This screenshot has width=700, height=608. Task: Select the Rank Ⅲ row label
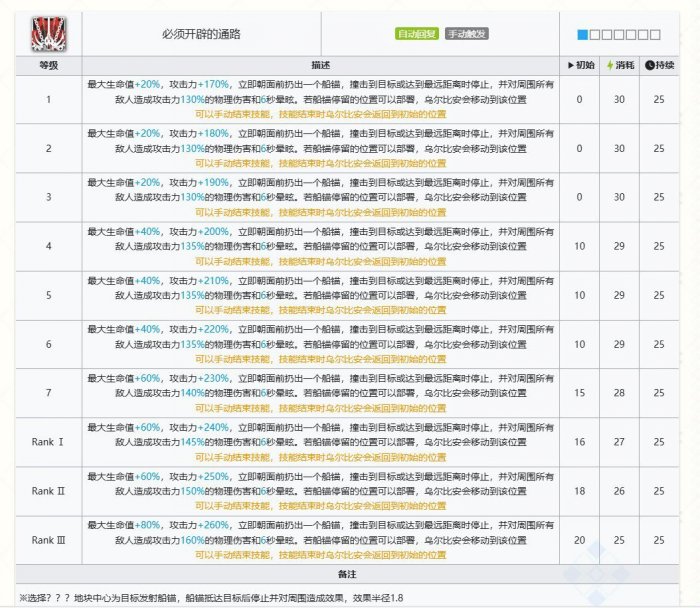(x=48, y=540)
